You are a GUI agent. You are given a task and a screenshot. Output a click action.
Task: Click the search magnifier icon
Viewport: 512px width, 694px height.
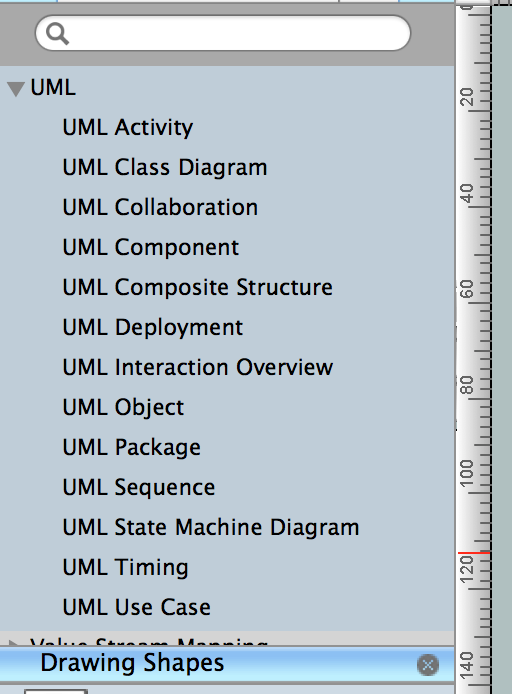click(x=58, y=34)
